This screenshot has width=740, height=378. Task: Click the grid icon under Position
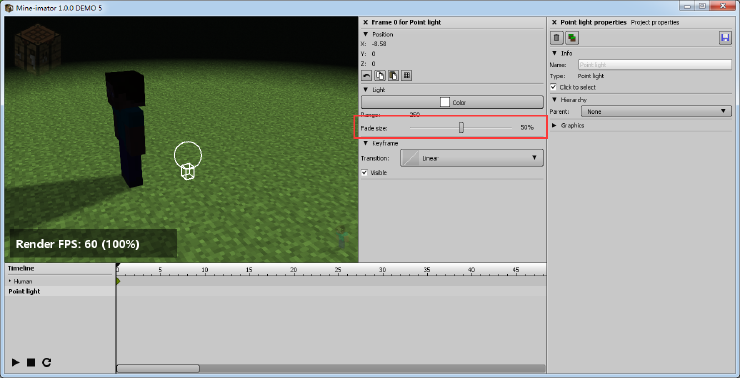(x=406, y=76)
